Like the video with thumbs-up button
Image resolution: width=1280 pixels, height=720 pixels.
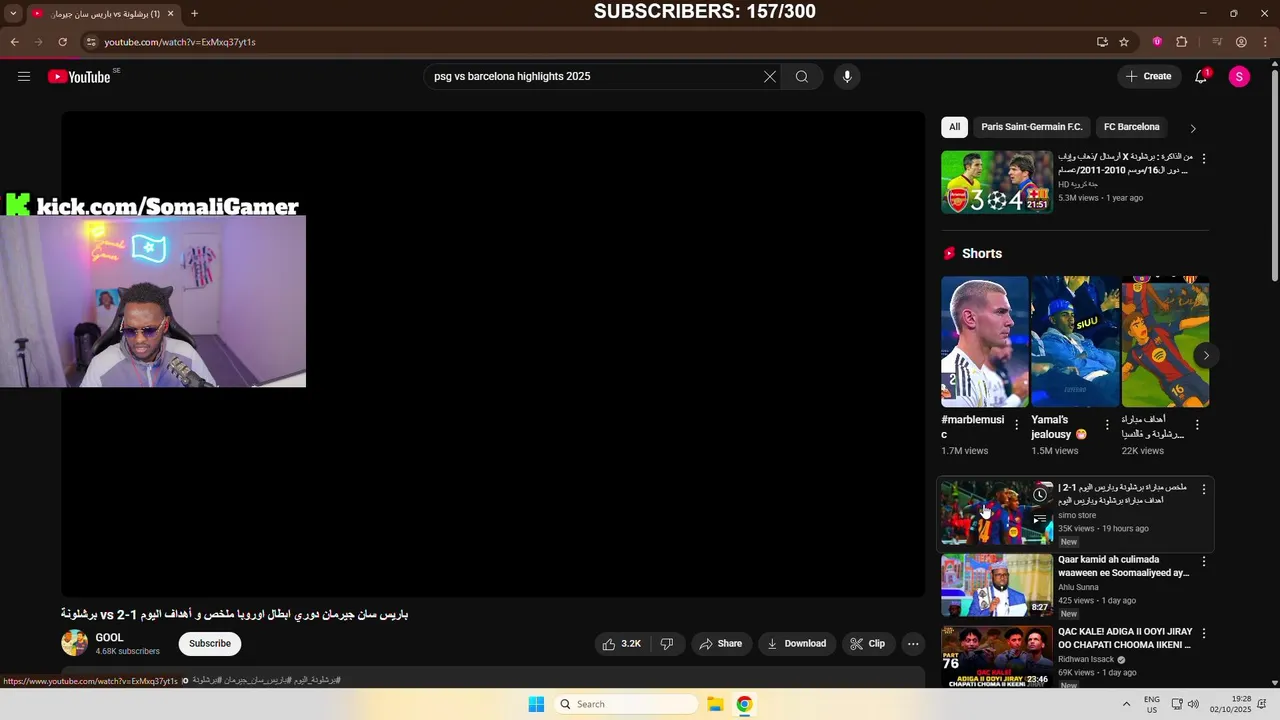(620, 644)
